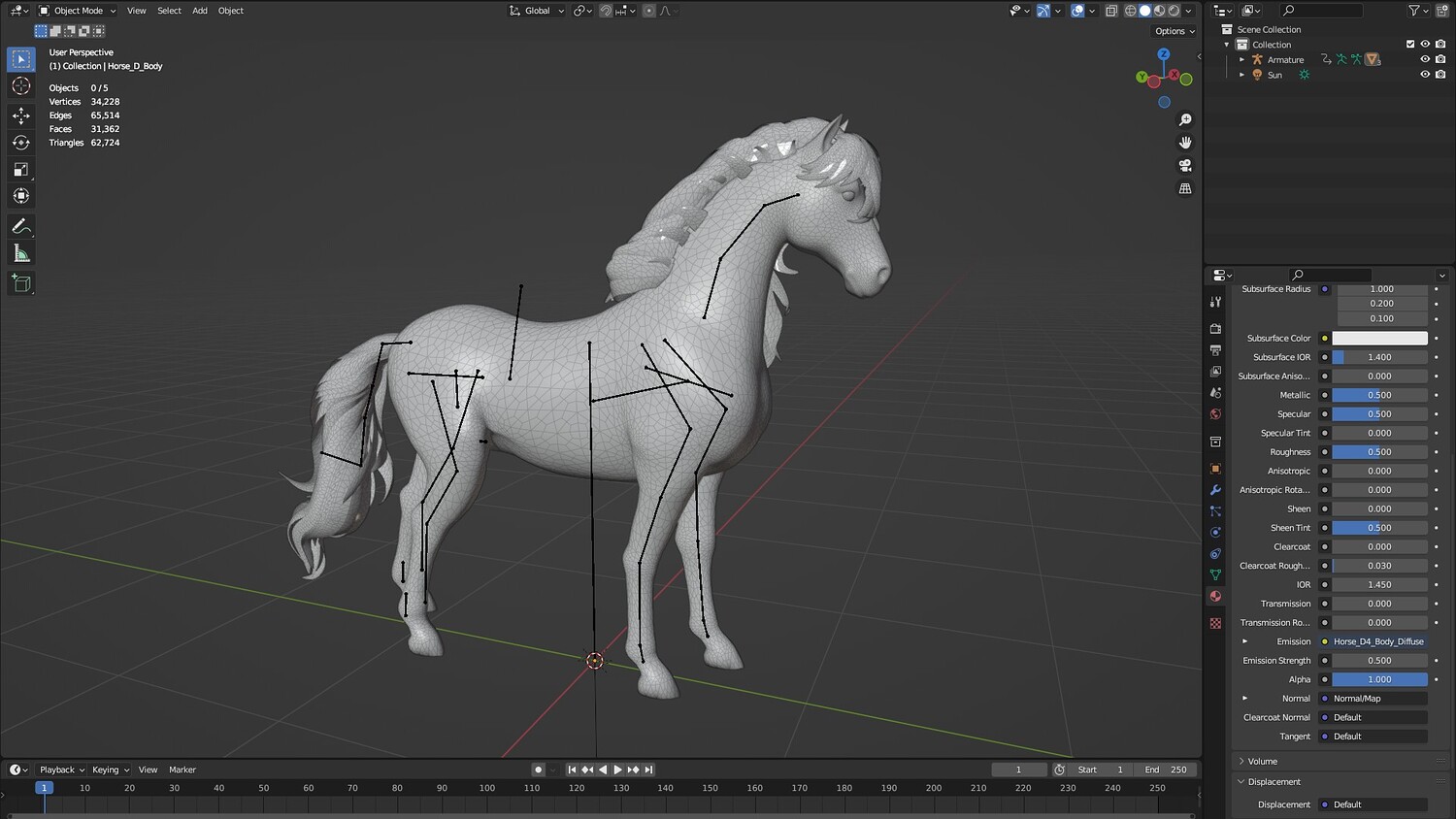Click the Play animation button
The width and height of the screenshot is (1456, 819).
tap(617, 770)
